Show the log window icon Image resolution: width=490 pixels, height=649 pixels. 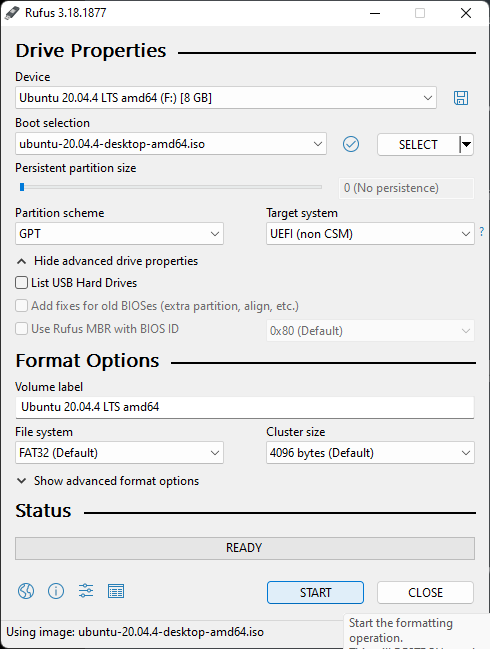pyautogui.click(x=116, y=591)
